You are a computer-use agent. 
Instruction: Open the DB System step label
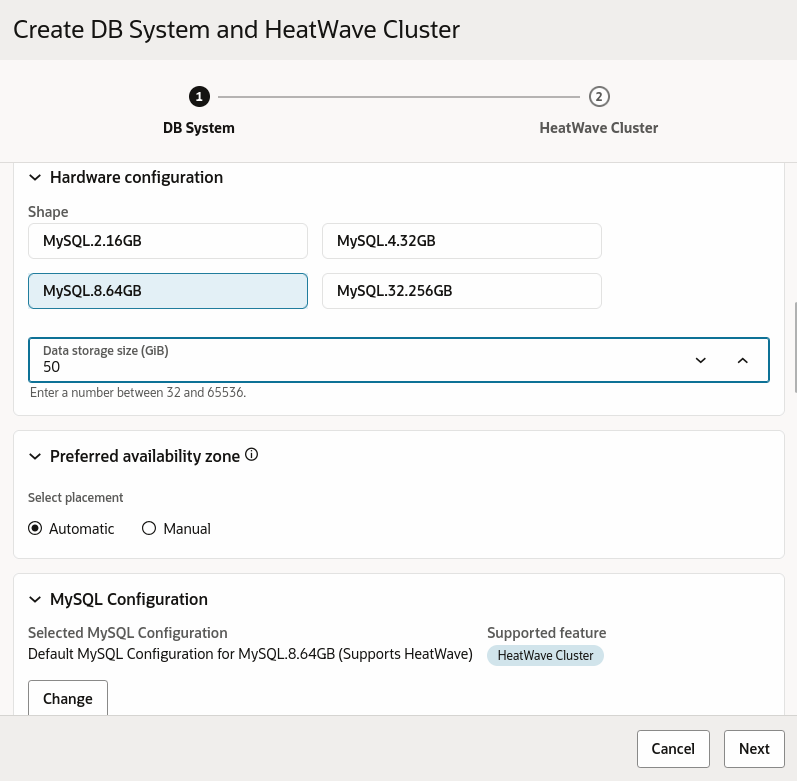coord(199,128)
